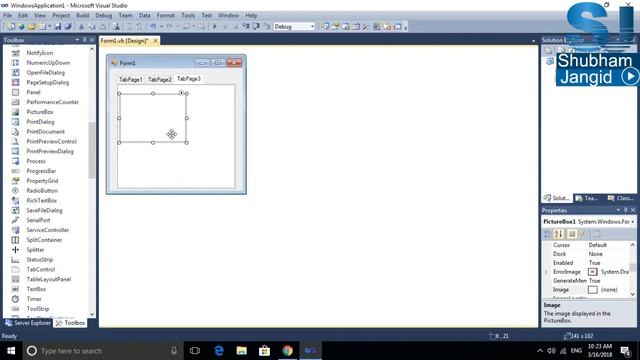The width and height of the screenshot is (640, 360).
Task: Select the Image property value (none)
Action: click(x=609, y=290)
